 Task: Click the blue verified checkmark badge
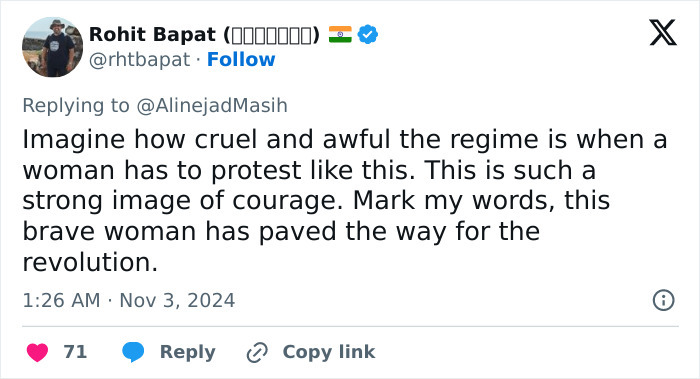368,34
